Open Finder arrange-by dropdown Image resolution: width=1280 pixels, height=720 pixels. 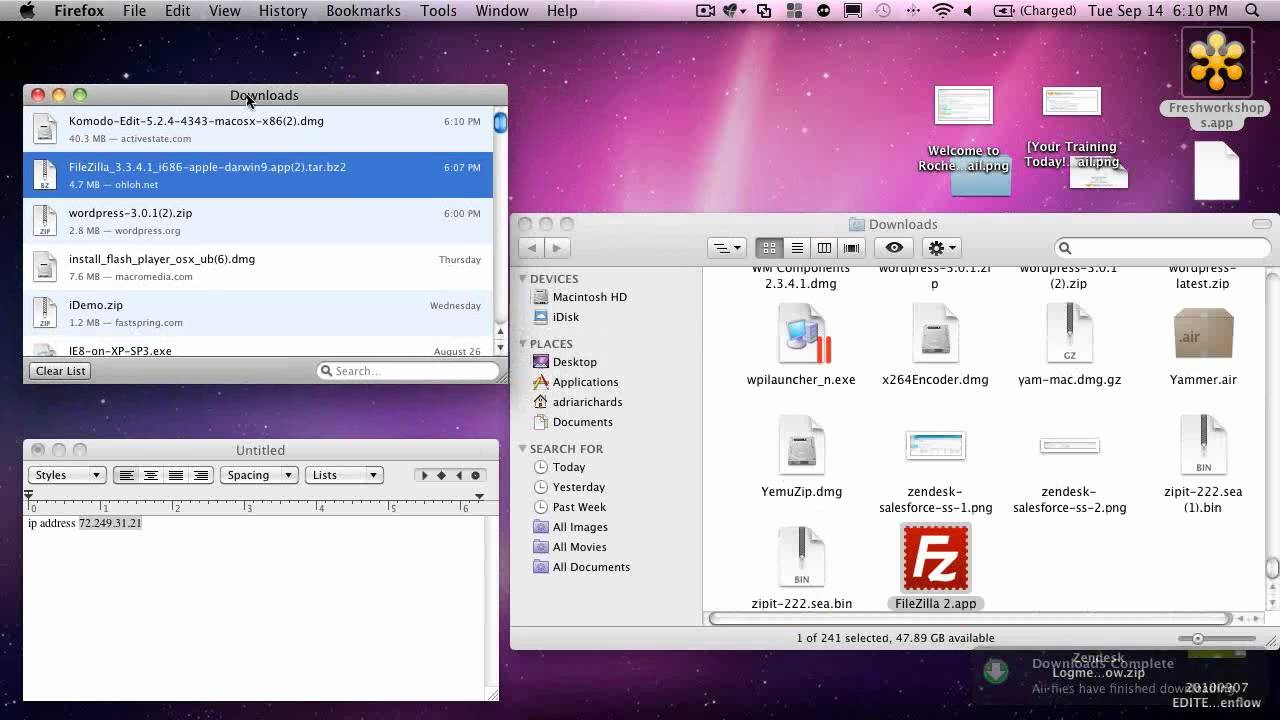[727, 247]
